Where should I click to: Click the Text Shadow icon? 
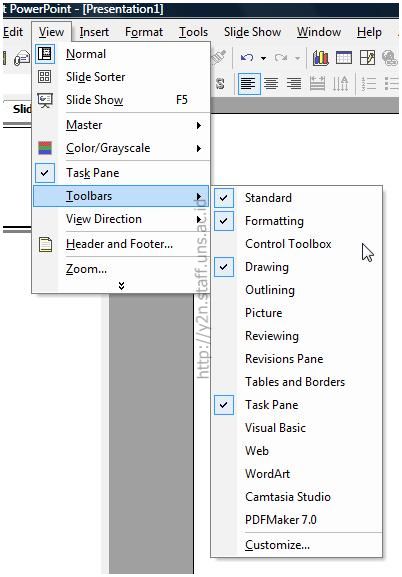220,84
